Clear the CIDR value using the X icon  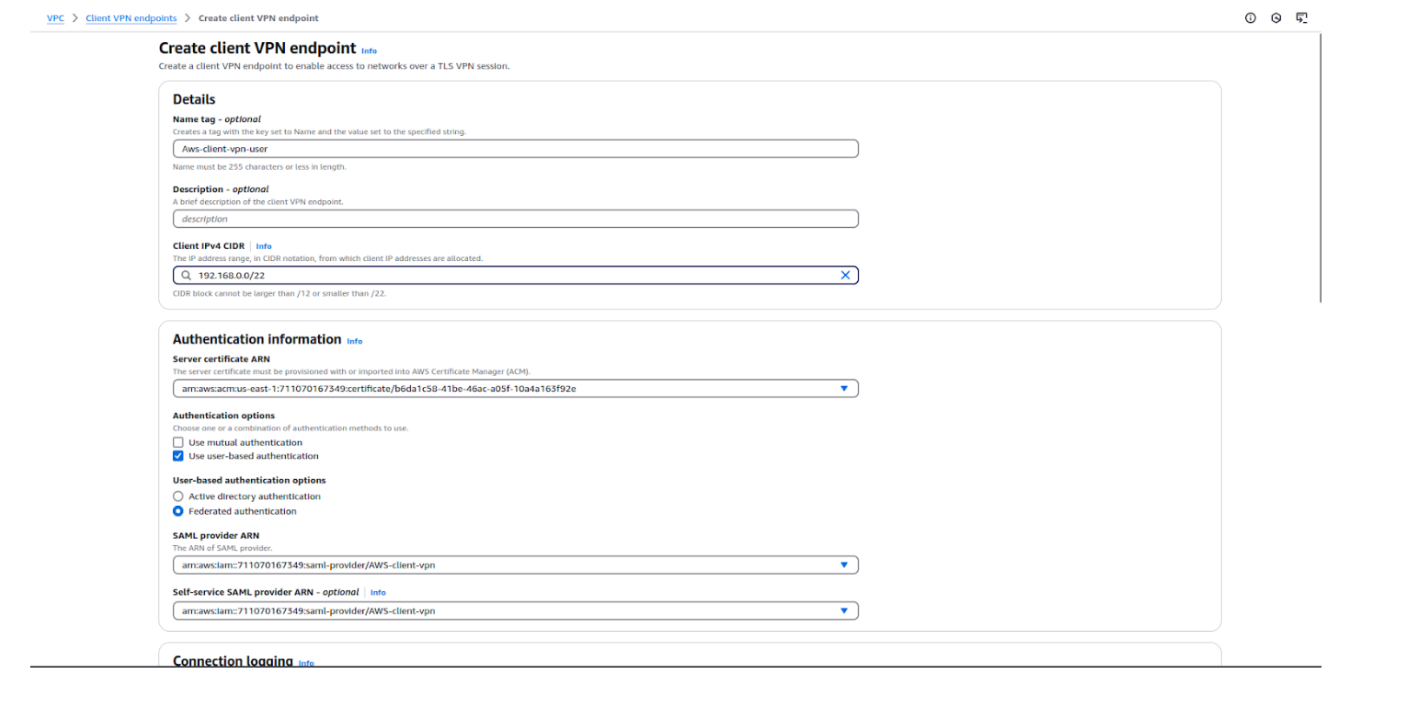pos(845,275)
